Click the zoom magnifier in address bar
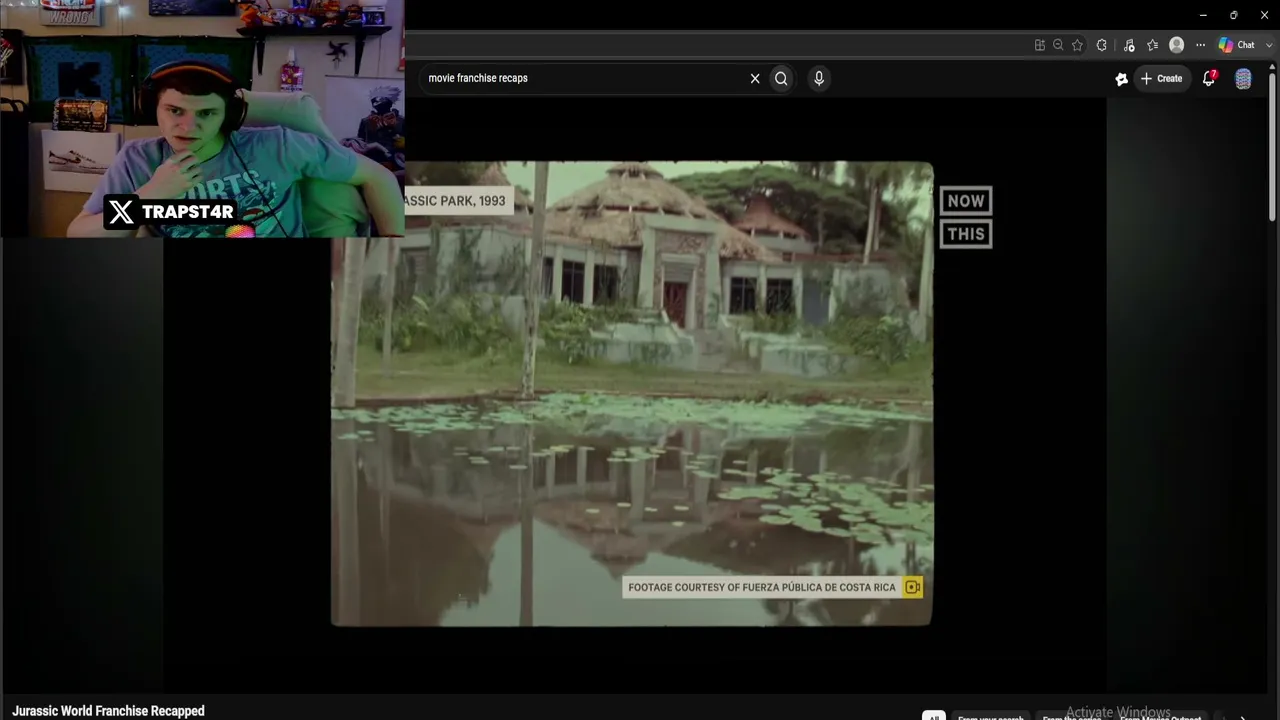 (x=1058, y=45)
